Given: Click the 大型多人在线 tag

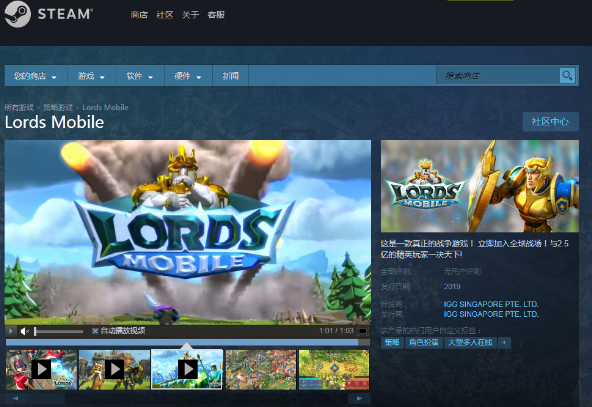Looking at the screenshot, I should coord(470,343).
